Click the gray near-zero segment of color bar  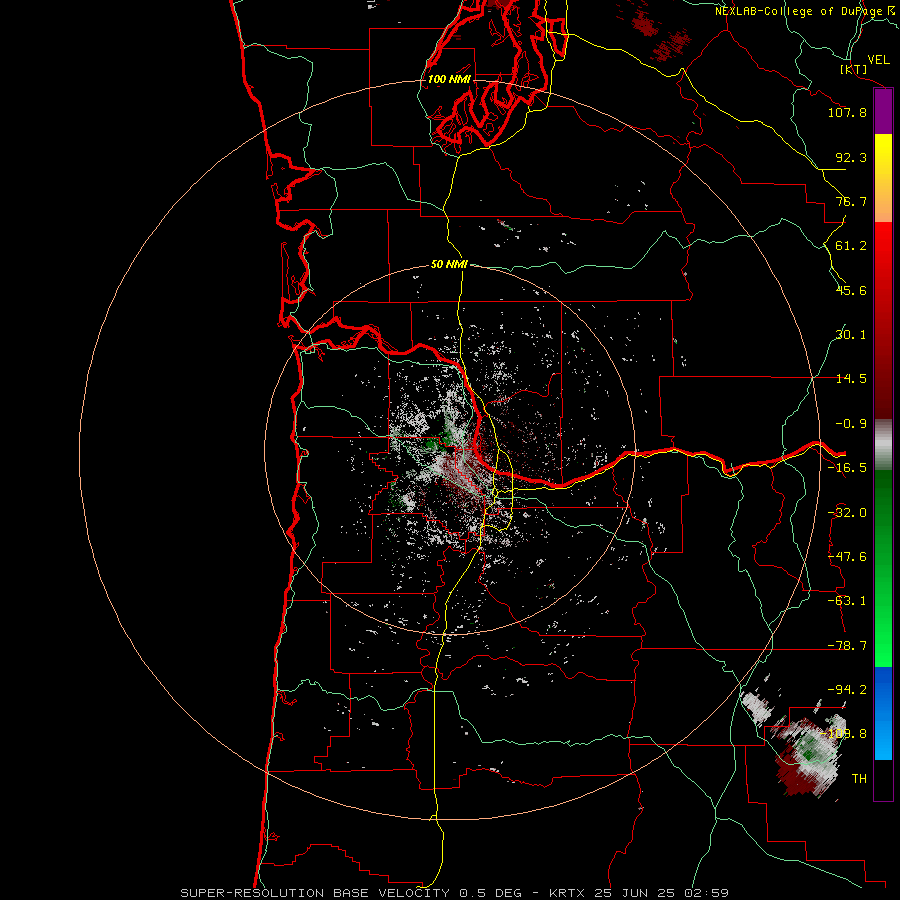pos(883,444)
